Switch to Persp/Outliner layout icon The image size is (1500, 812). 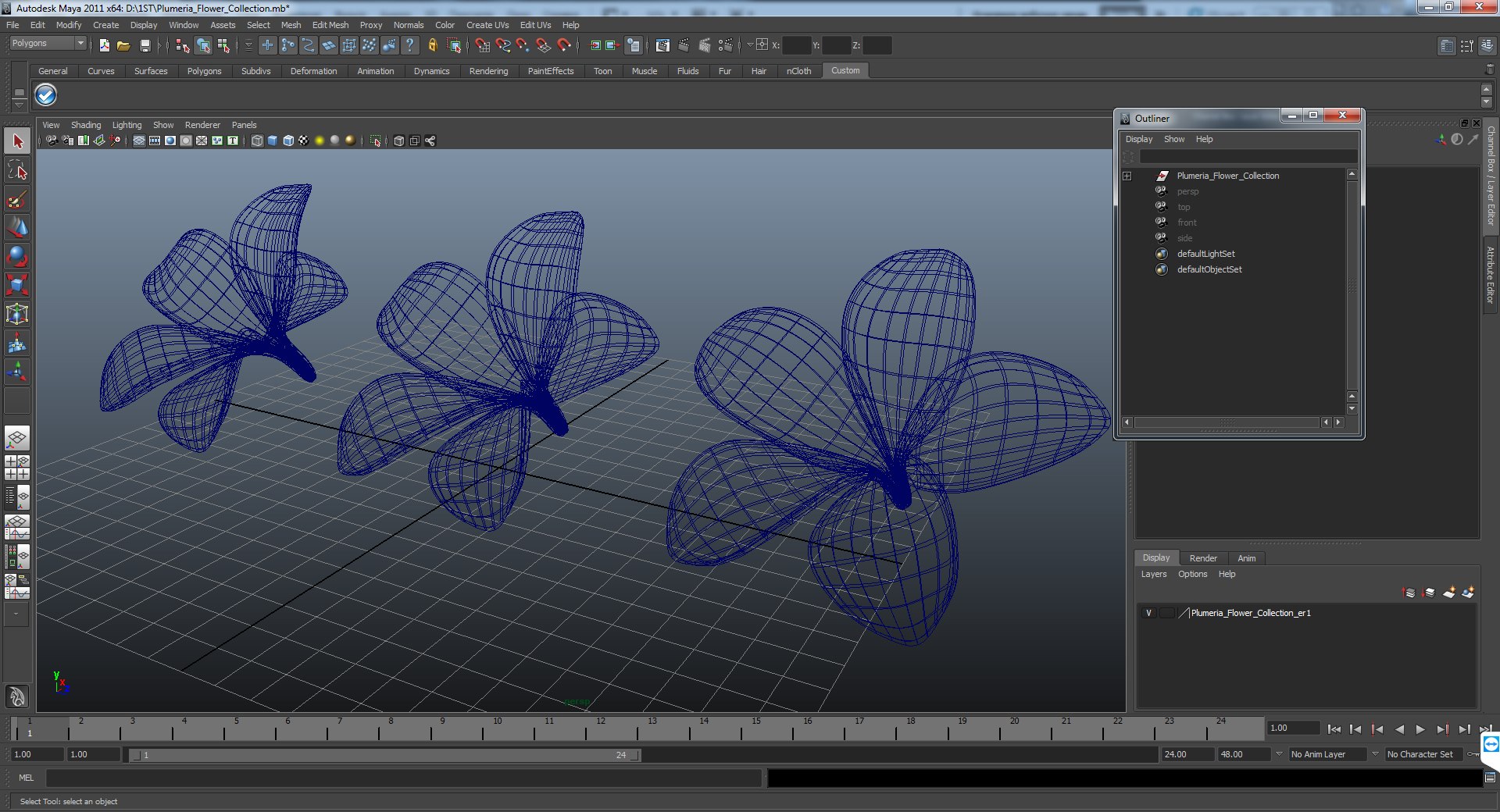coord(17,496)
